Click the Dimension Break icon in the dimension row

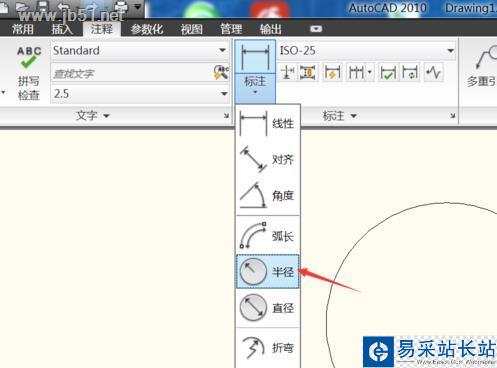click(x=287, y=72)
